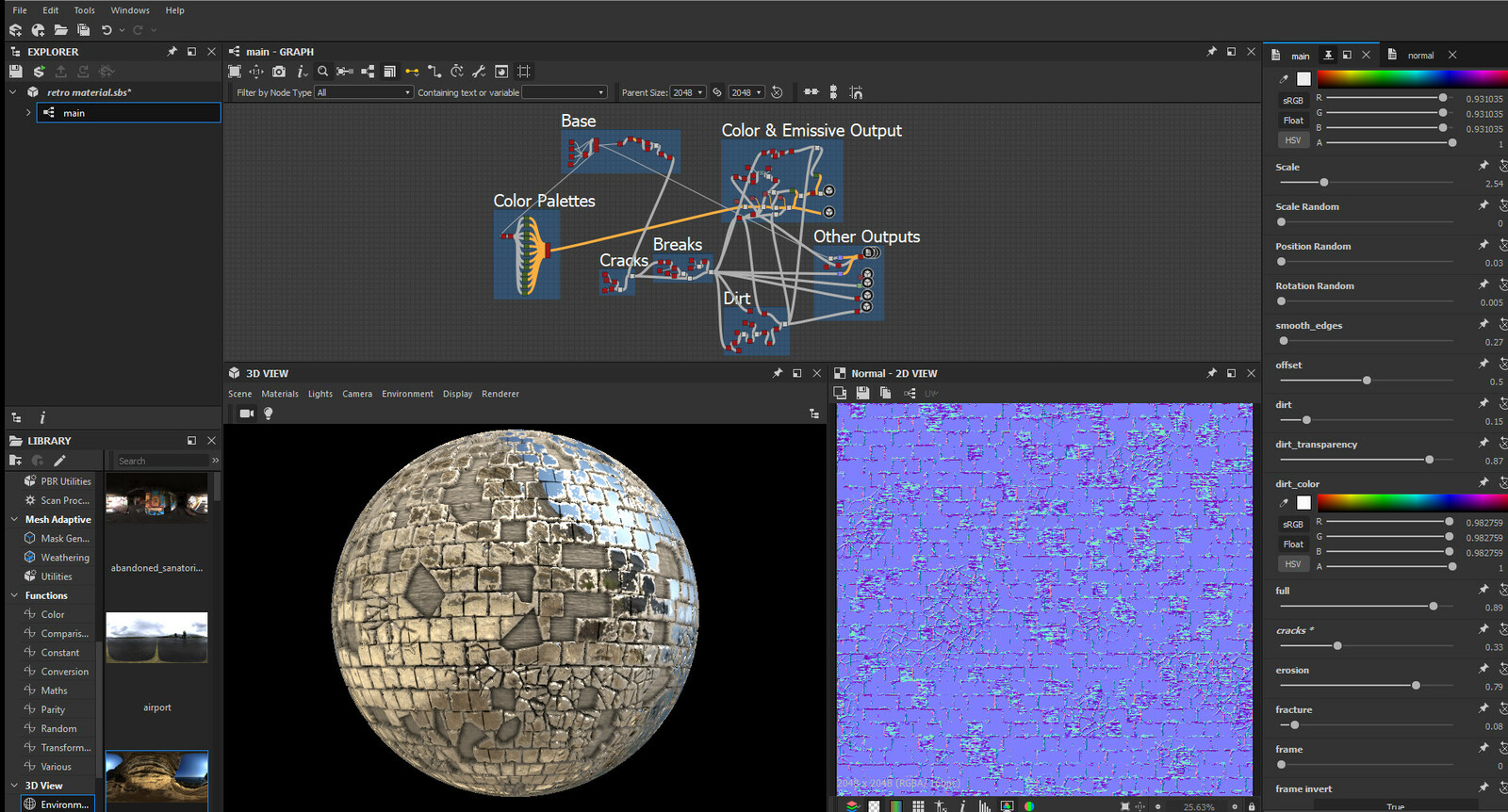The height and width of the screenshot is (812, 1508).
Task: Toggle checkerboard alpha icon in 2D view bar
Action: click(874, 806)
